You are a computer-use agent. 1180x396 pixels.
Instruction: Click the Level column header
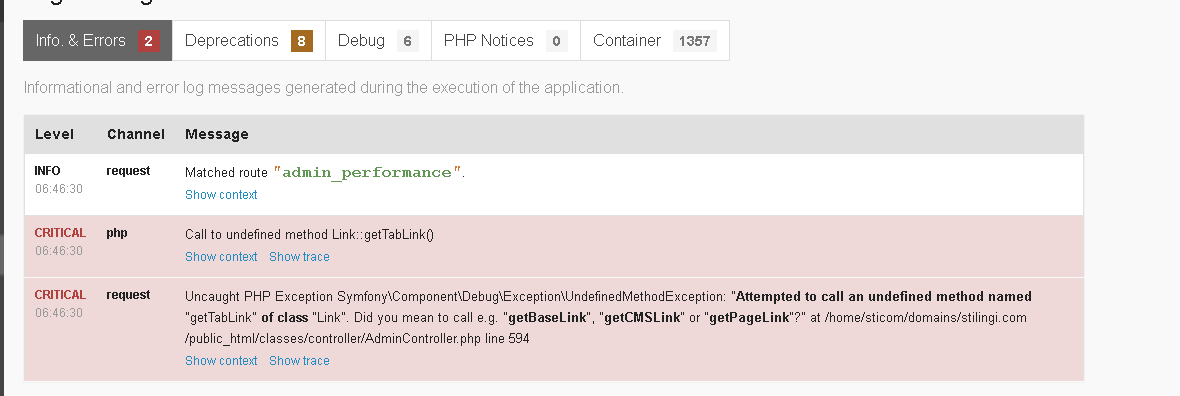(54, 134)
